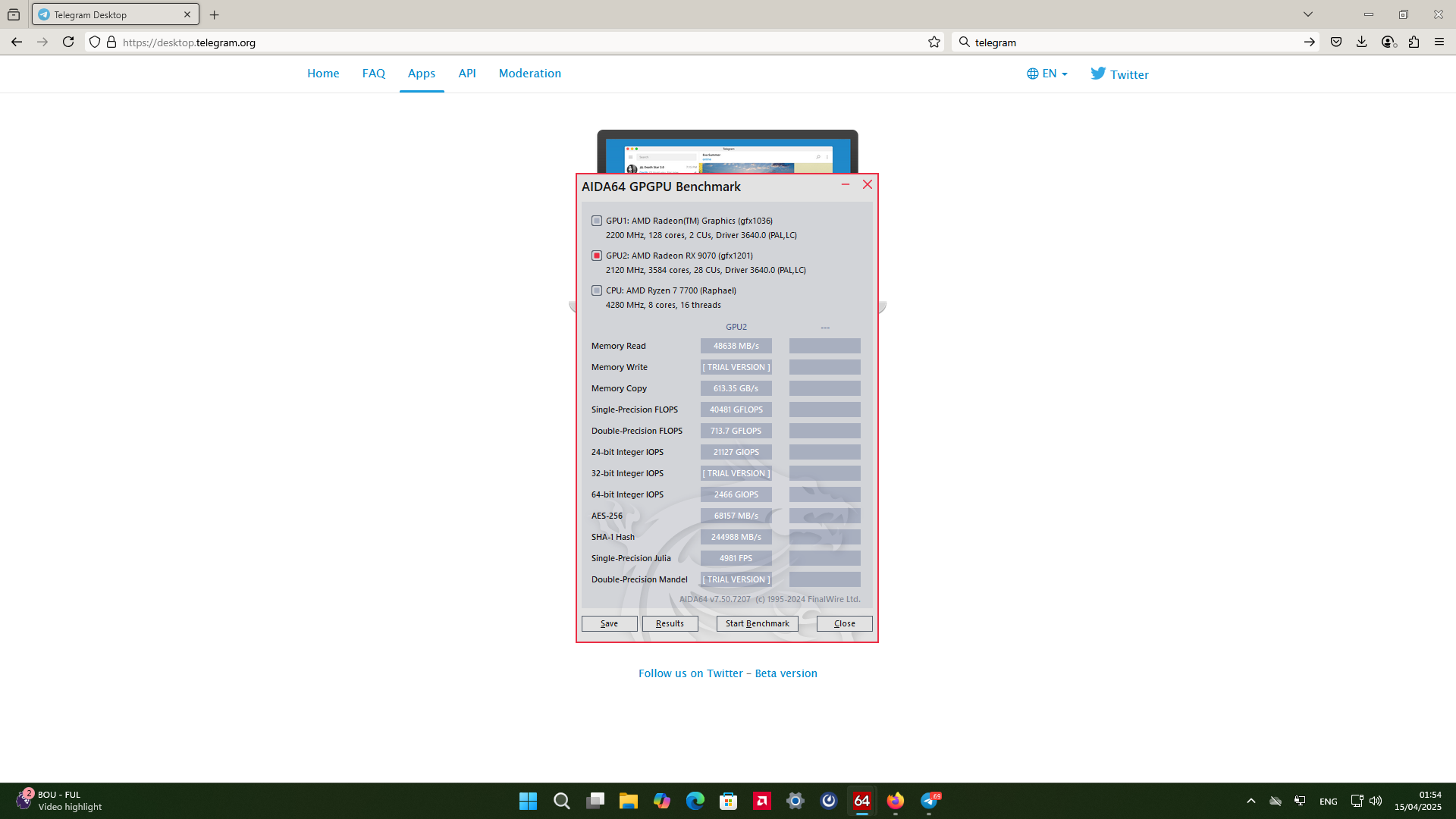Show hidden system tray icons

coord(1251,801)
